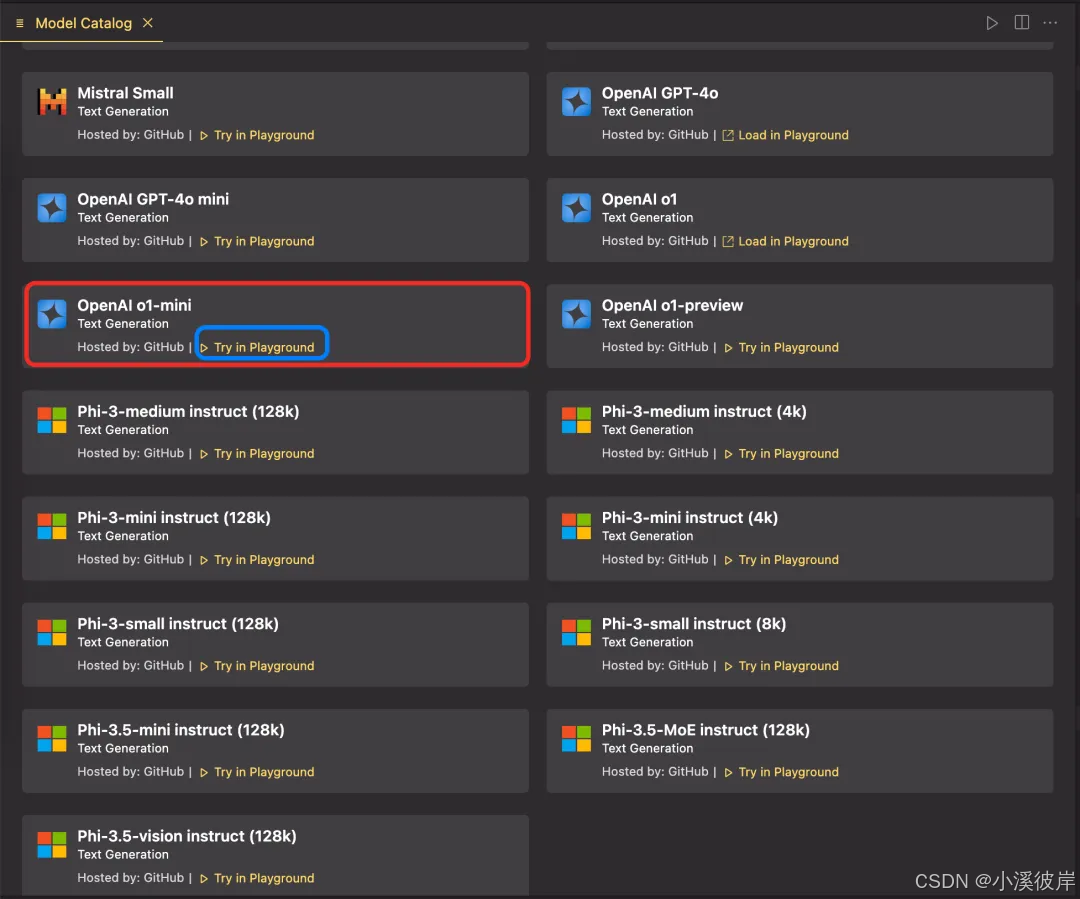Click the Phi-3-small instruct (128k) title
This screenshot has width=1080, height=899.
(178, 623)
